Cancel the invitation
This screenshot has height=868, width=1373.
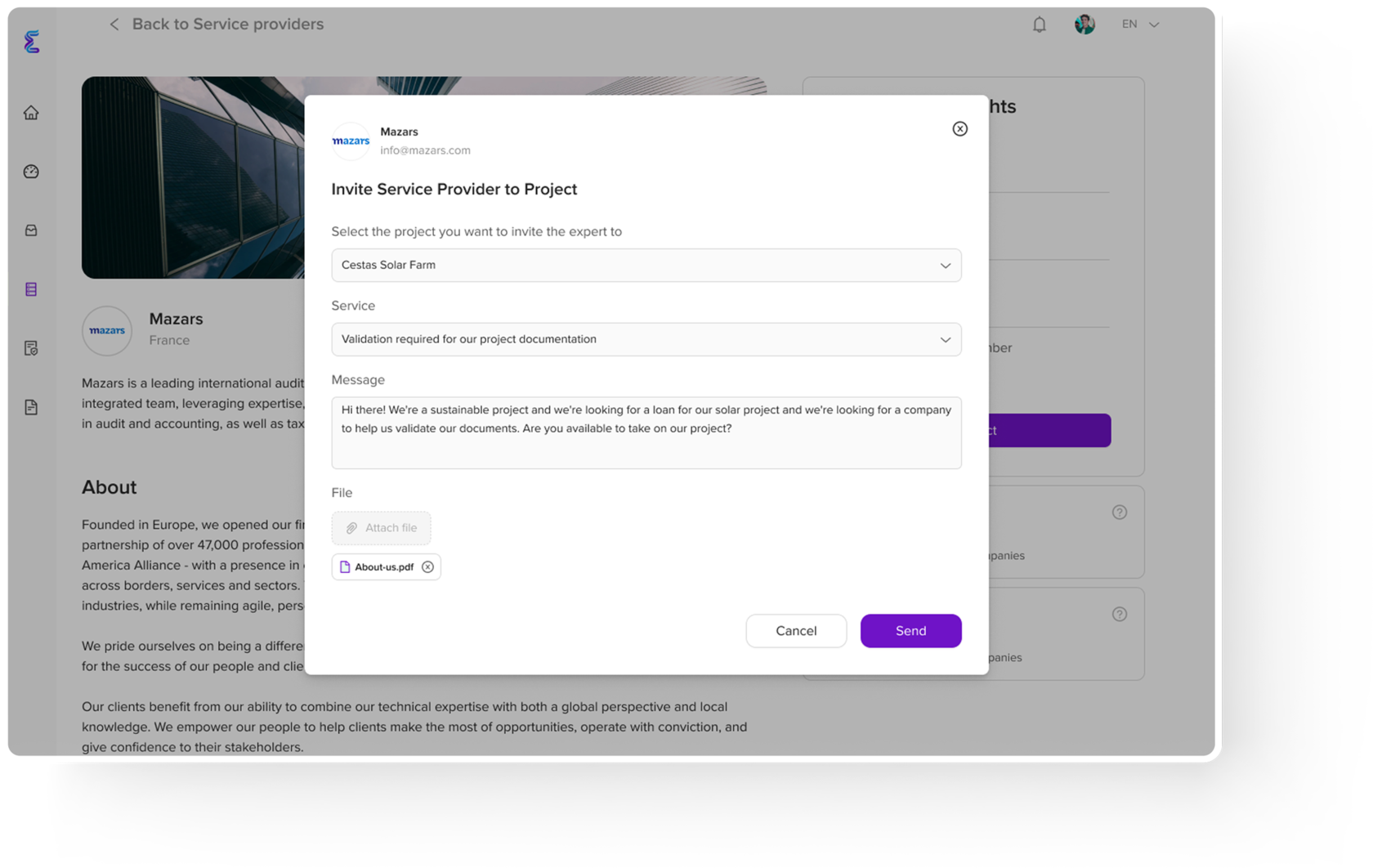click(796, 631)
